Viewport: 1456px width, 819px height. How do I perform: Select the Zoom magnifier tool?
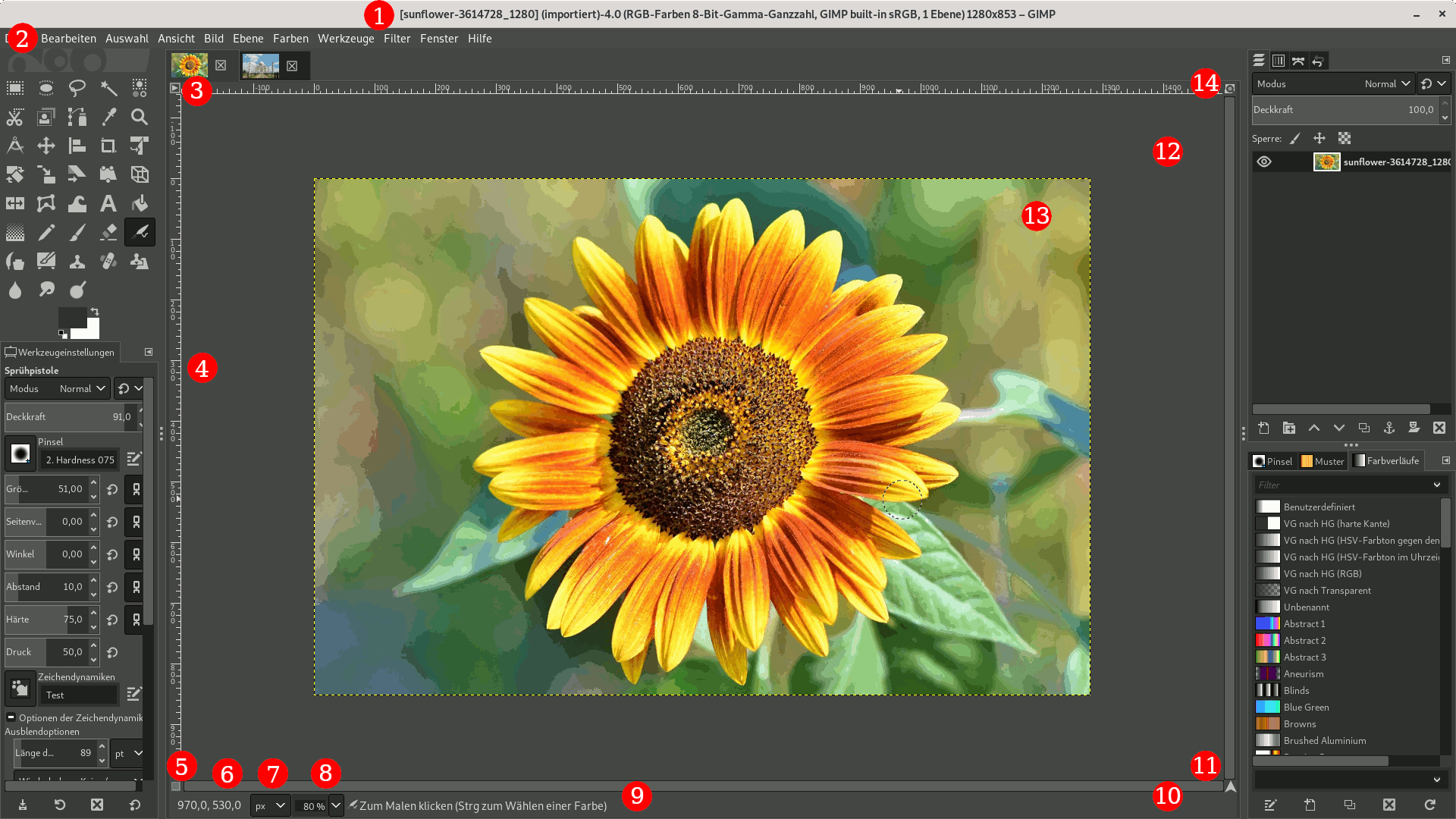(x=140, y=117)
